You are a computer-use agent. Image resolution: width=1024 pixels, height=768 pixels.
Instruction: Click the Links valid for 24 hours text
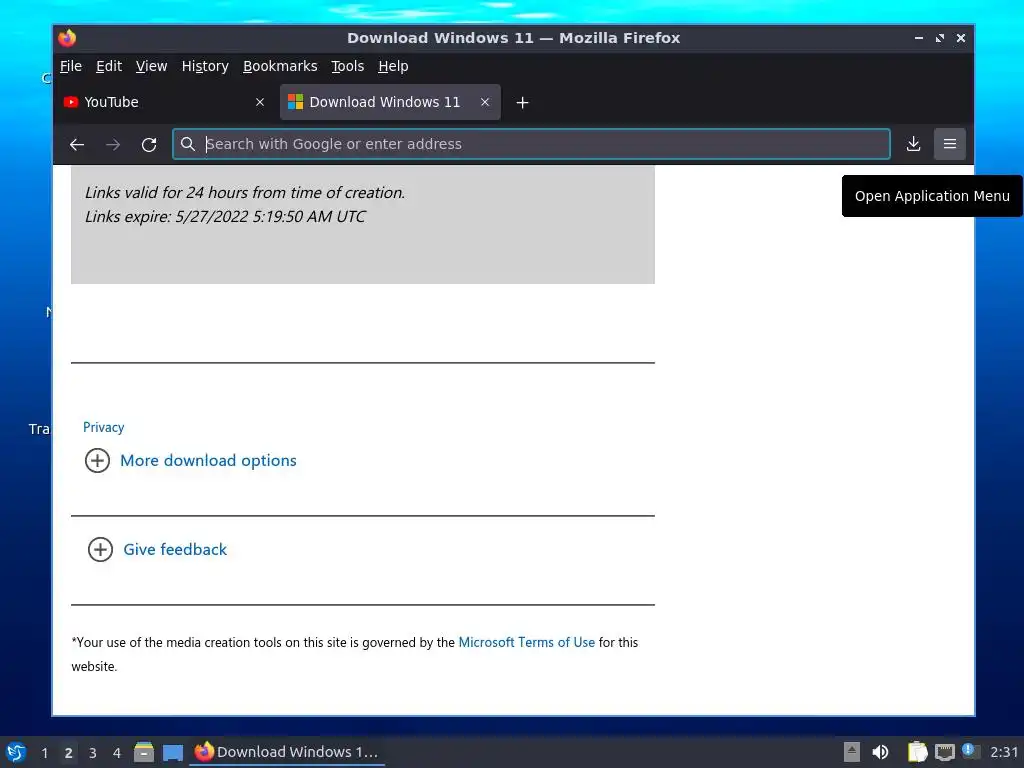pyautogui.click(x=245, y=193)
